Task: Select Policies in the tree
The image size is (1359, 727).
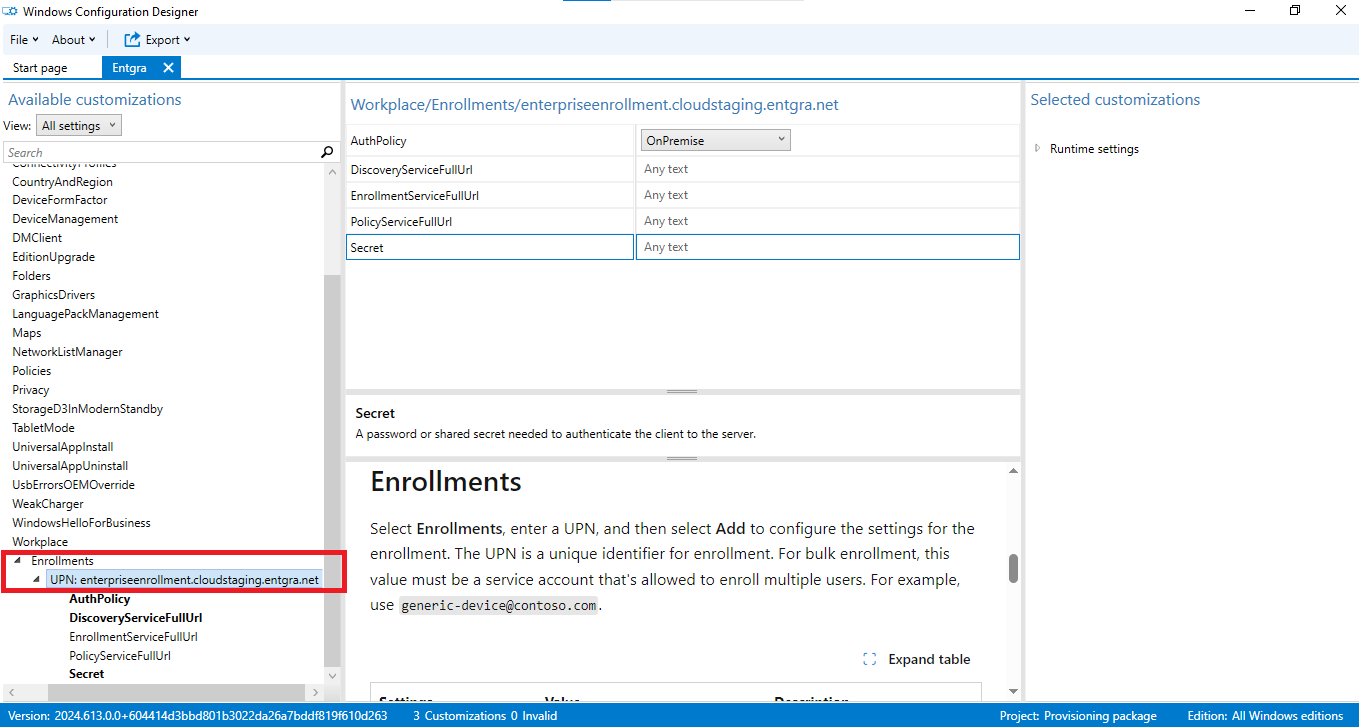Action: pyautogui.click(x=31, y=371)
